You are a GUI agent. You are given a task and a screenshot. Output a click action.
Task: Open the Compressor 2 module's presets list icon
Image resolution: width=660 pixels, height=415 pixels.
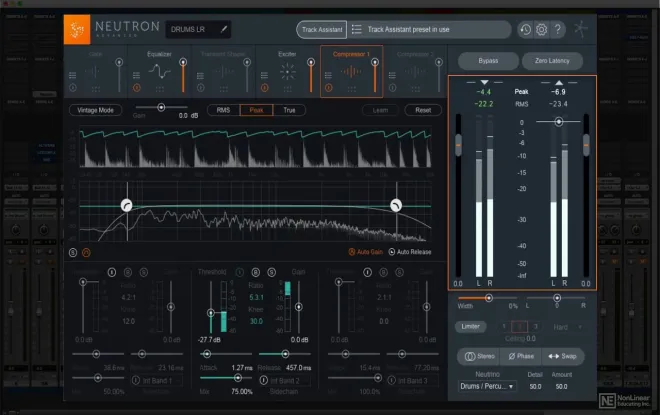tap(392, 75)
